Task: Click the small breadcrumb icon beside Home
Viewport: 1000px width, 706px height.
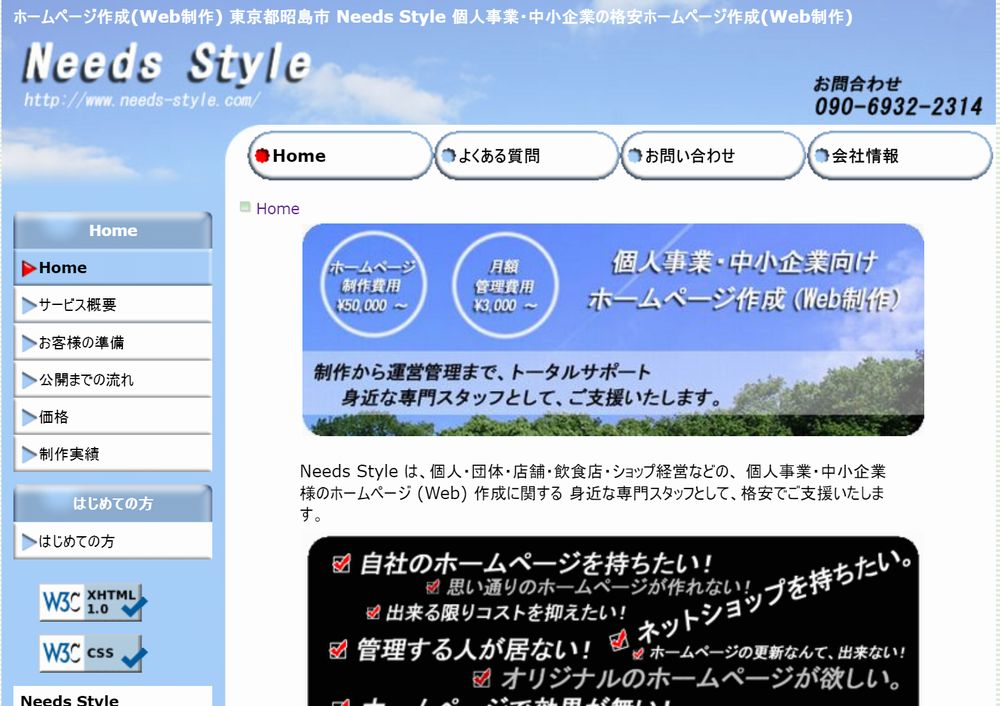Action: [x=245, y=208]
